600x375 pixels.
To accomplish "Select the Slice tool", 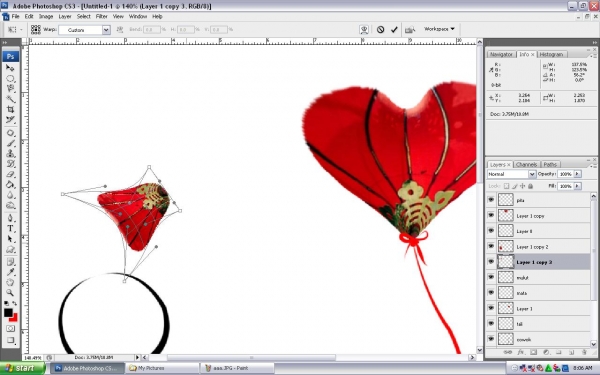I will (x=10, y=120).
